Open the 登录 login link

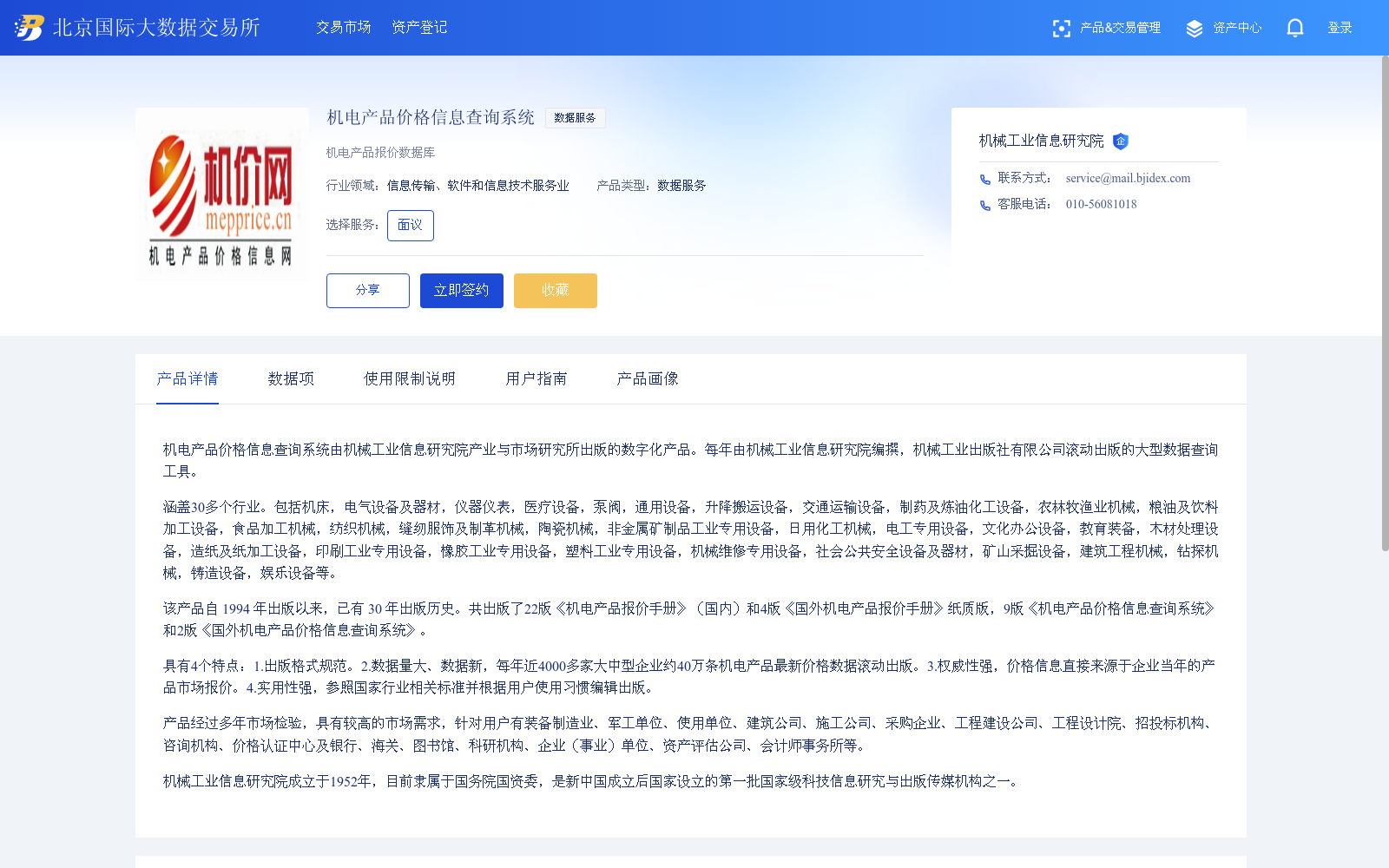click(1340, 27)
